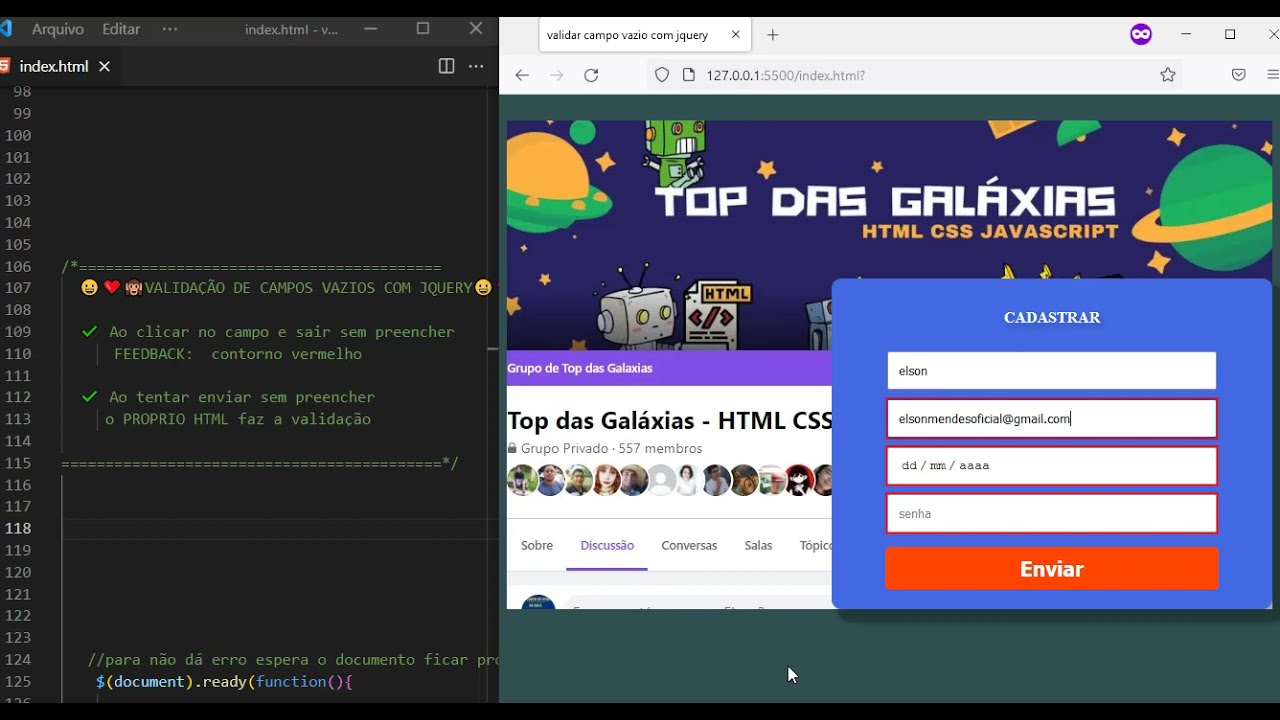Click the comment 'VALIDAÇÃO DE CAMPOS VAZIOS COM JQUERY'

(308, 288)
